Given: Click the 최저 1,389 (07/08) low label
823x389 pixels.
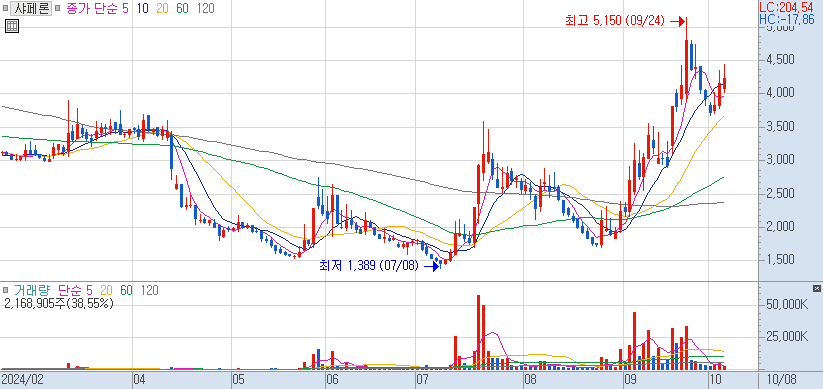Looking at the screenshot, I should tap(369, 266).
